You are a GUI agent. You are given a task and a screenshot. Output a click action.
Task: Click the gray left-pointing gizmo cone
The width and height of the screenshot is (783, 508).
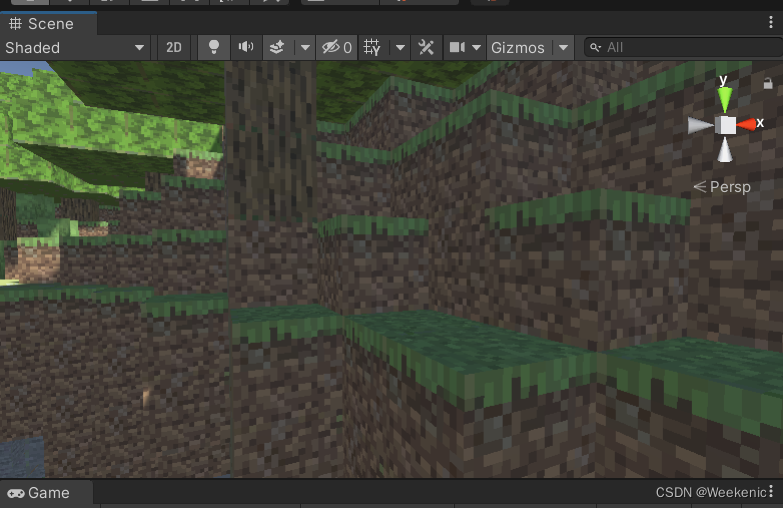[x=701, y=125]
